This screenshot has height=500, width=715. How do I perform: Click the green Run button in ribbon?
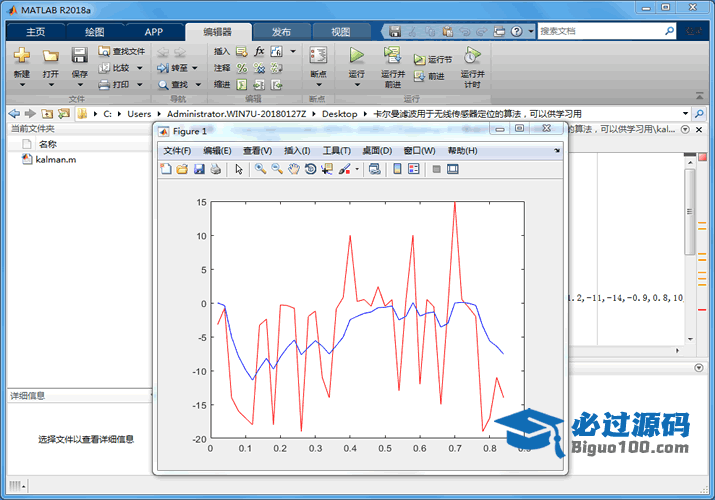pos(356,57)
